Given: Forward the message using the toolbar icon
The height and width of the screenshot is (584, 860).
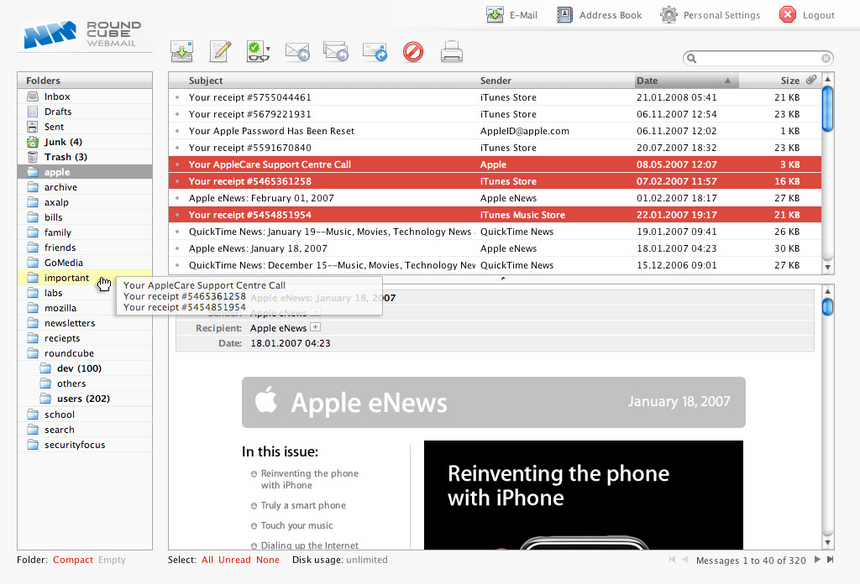Looking at the screenshot, I should [374, 51].
